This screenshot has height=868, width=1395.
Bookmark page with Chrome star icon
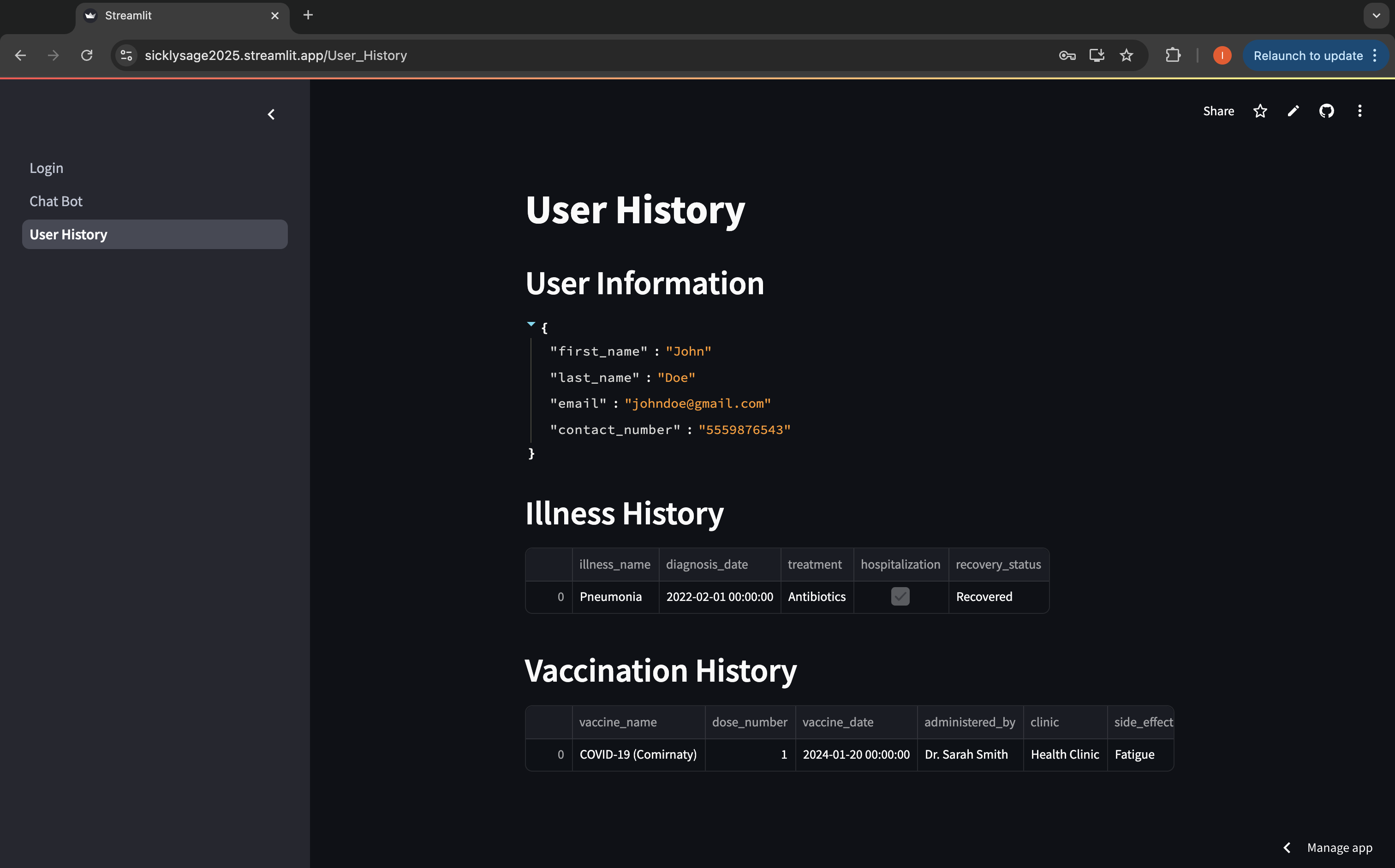1127,56
